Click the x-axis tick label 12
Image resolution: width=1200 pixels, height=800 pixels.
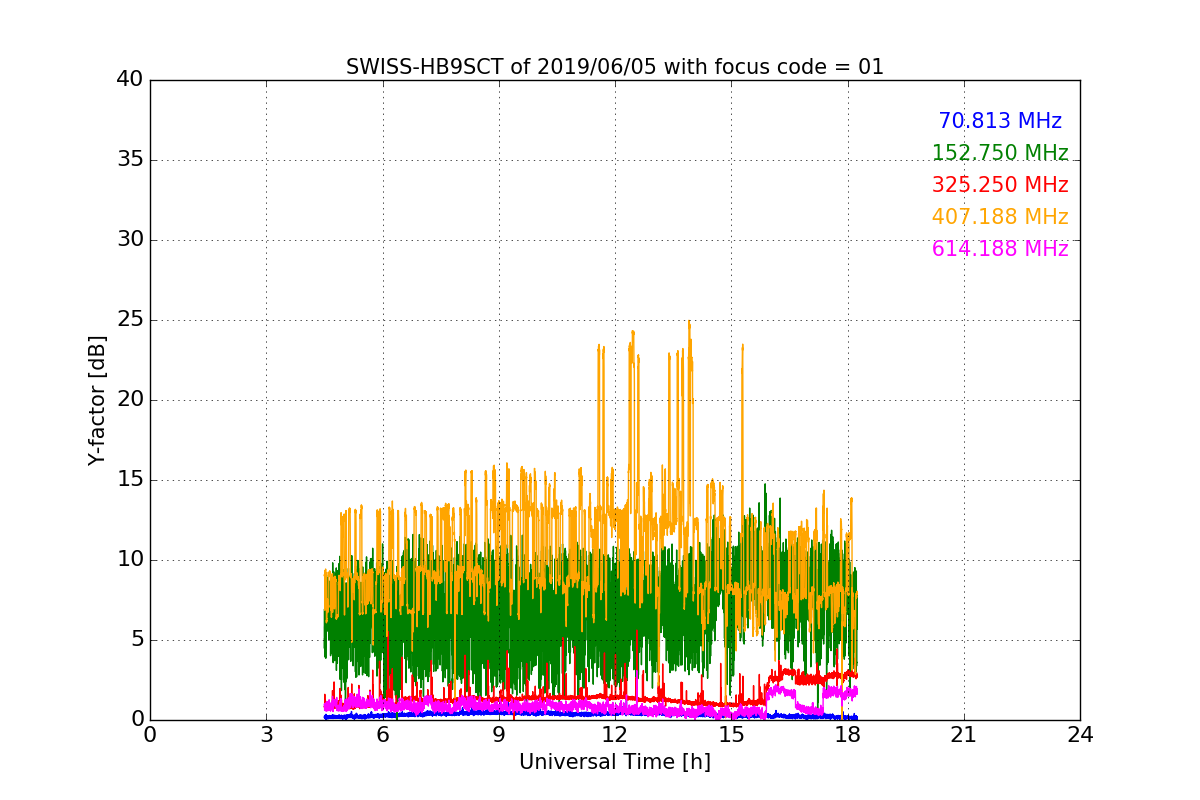(x=615, y=735)
